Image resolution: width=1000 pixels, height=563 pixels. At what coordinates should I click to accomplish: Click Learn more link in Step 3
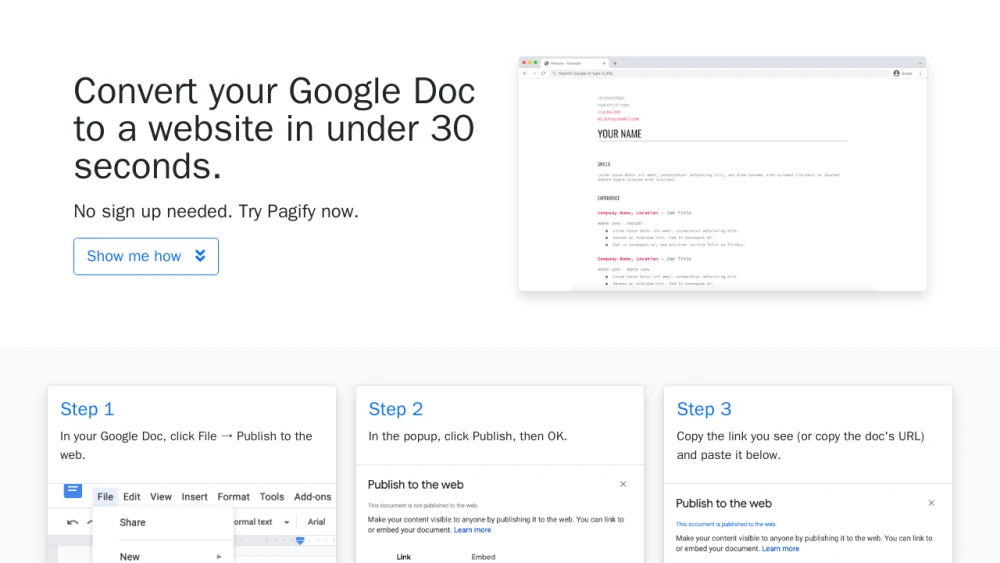click(x=781, y=548)
